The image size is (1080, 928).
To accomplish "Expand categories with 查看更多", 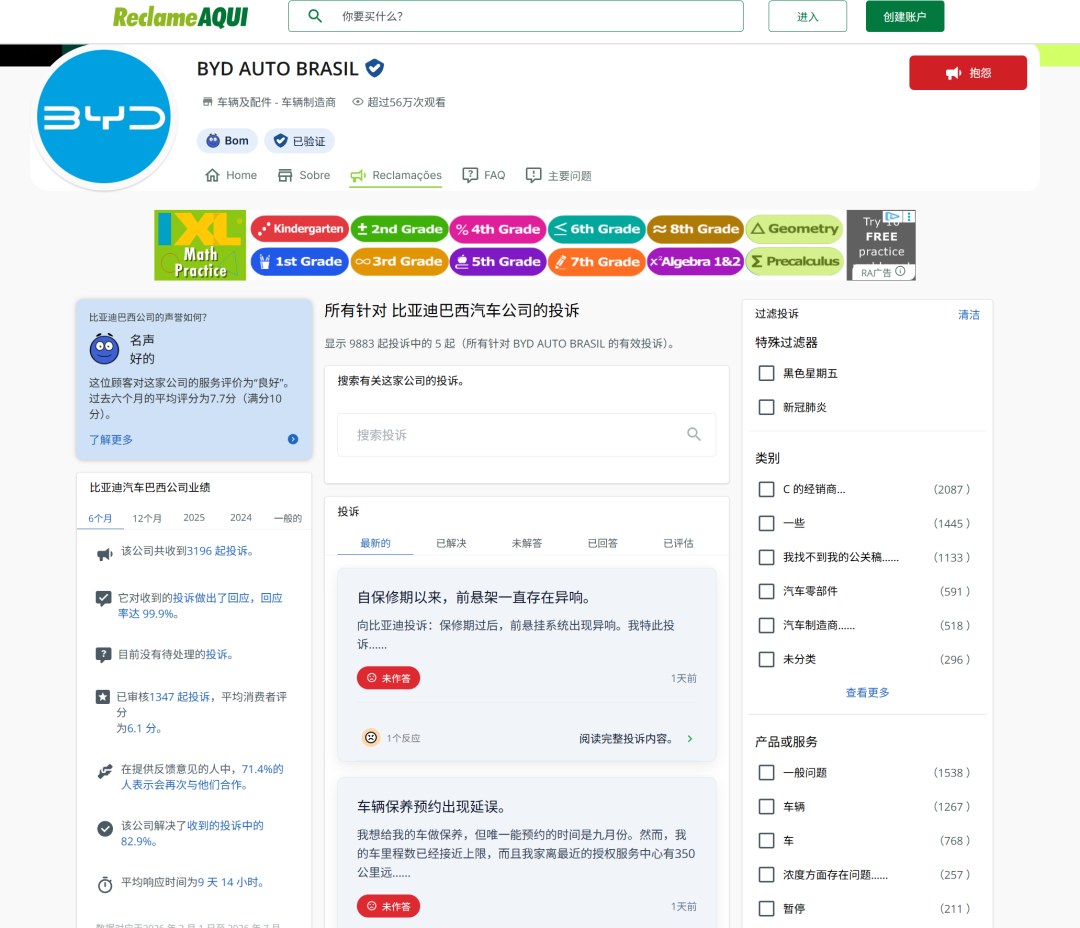I will tap(867, 692).
